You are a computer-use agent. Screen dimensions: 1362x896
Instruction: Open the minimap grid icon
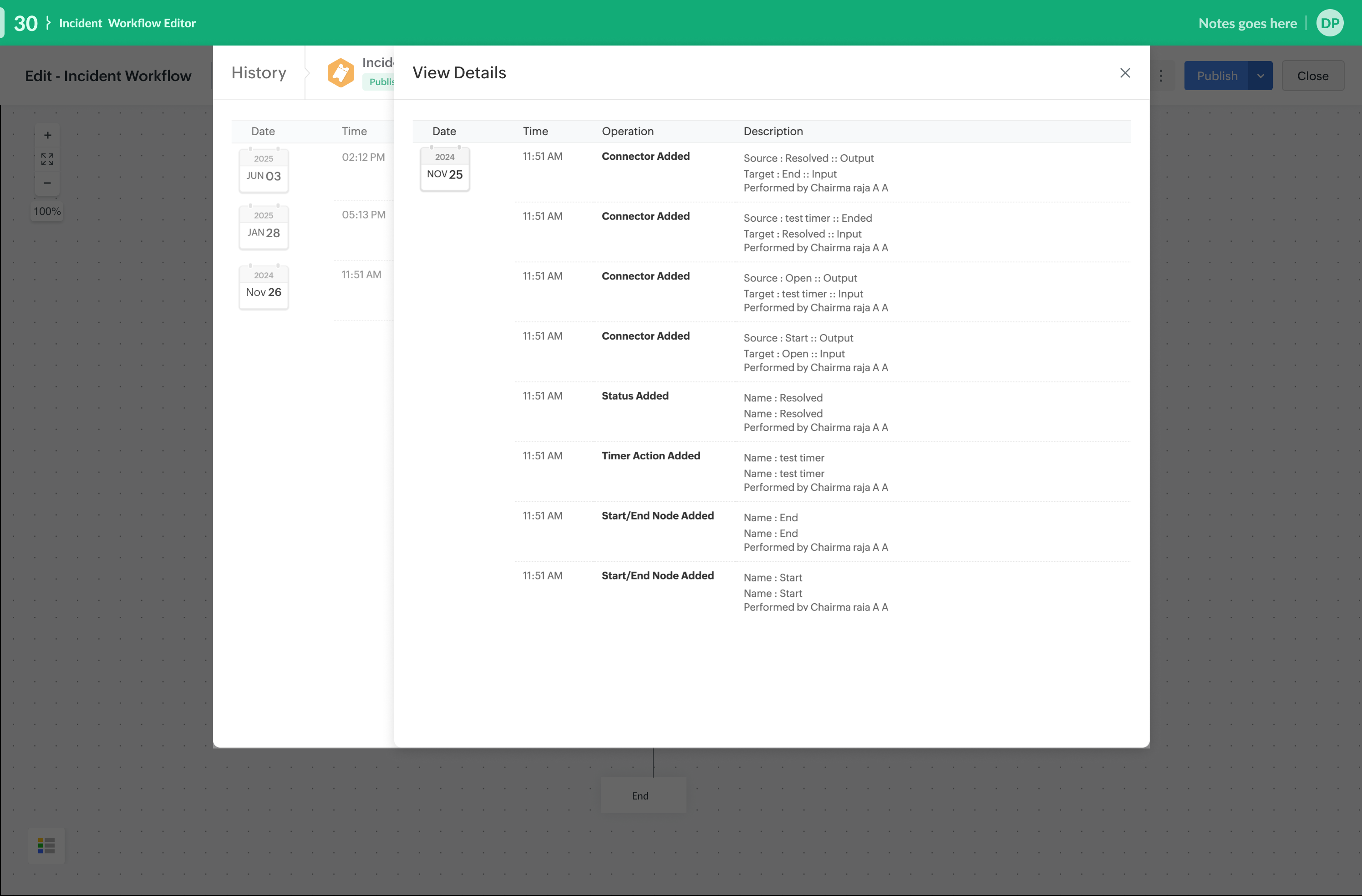pos(46,845)
